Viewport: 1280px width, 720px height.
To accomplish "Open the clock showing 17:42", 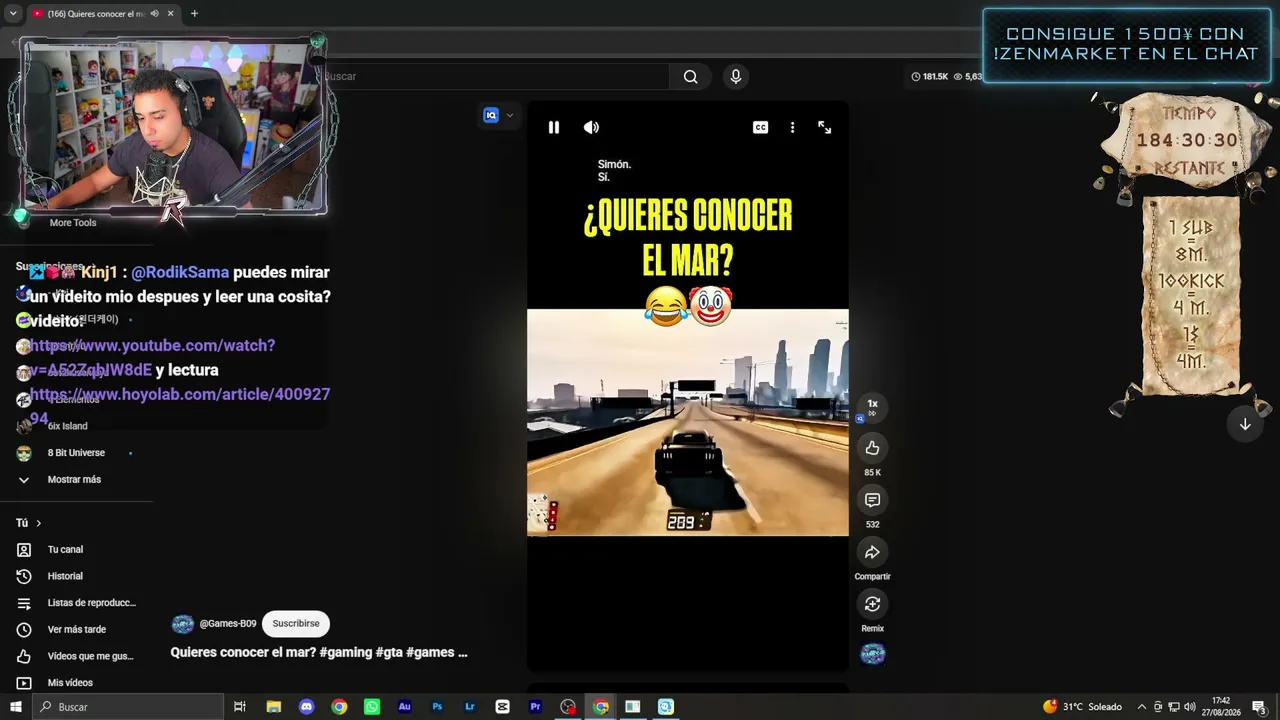I will (1221, 707).
